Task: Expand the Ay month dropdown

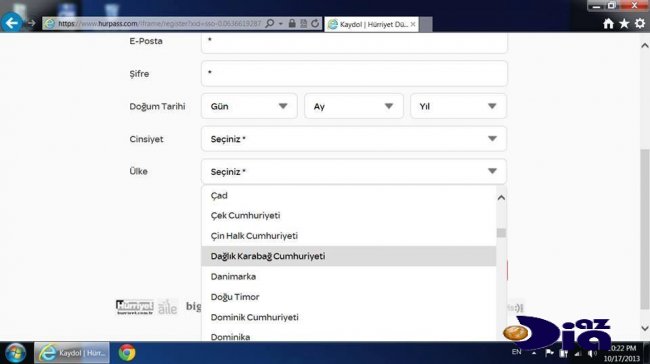Action: tap(354, 106)
